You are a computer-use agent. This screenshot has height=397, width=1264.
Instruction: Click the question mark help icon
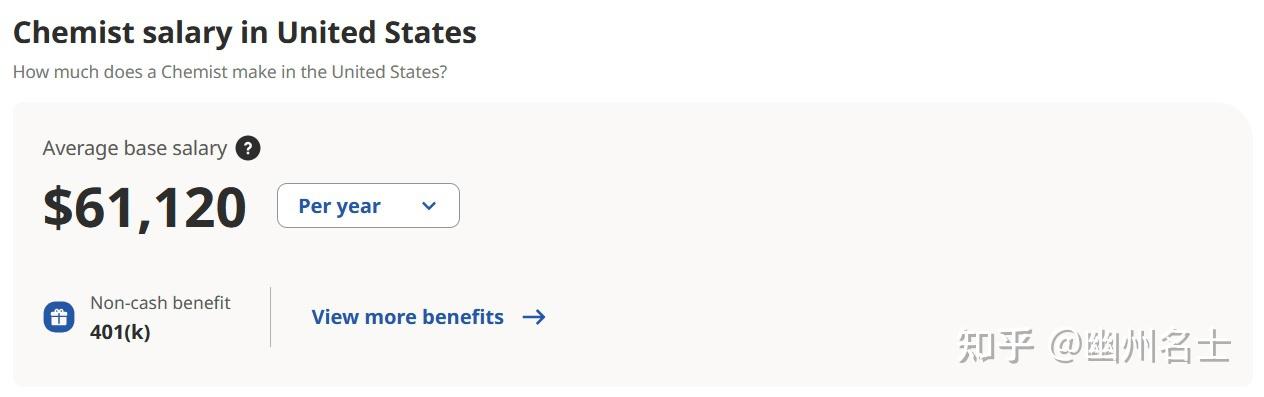[248, 148]
